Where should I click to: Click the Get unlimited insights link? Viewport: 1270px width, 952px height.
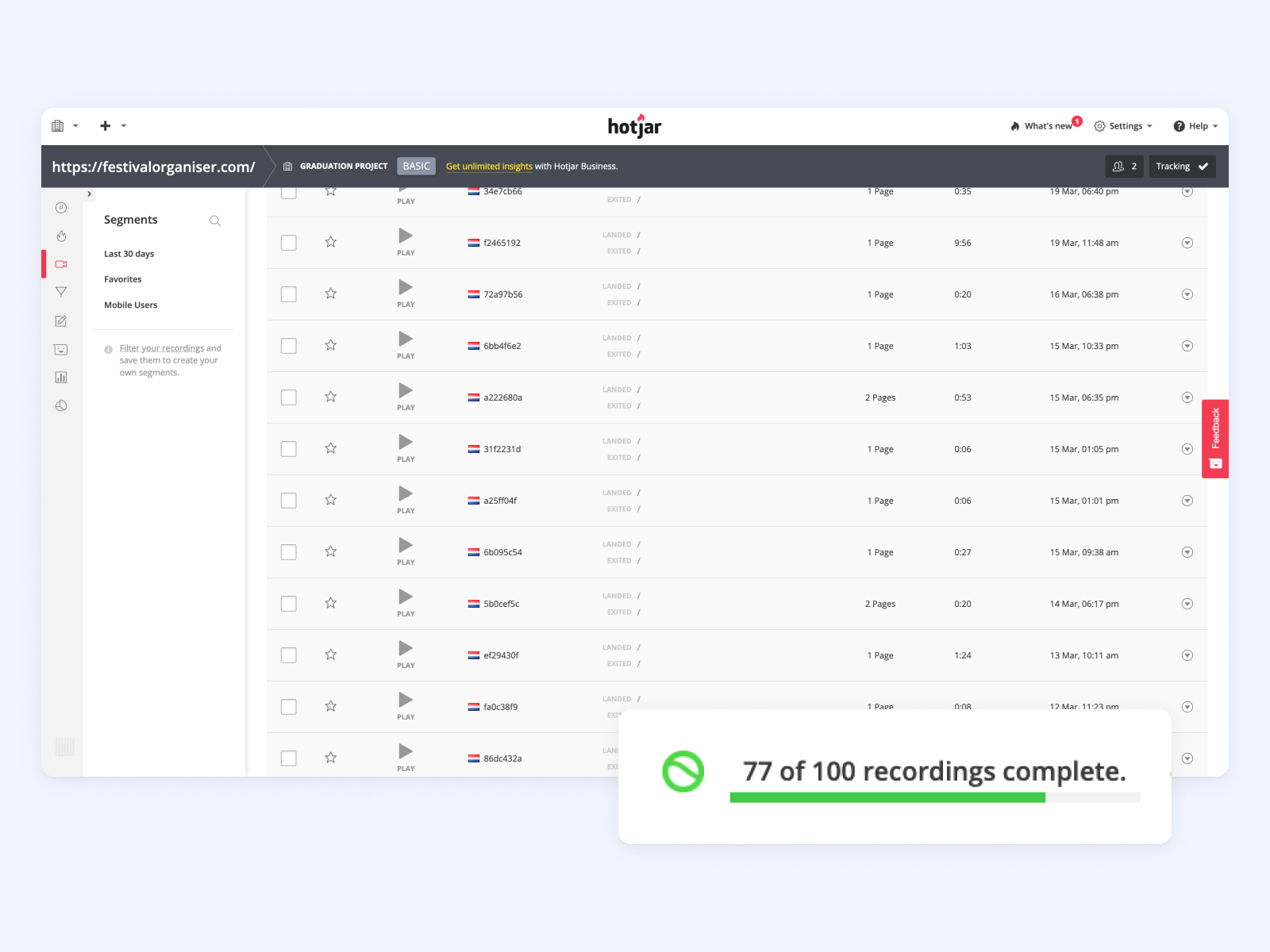[489, 167]
